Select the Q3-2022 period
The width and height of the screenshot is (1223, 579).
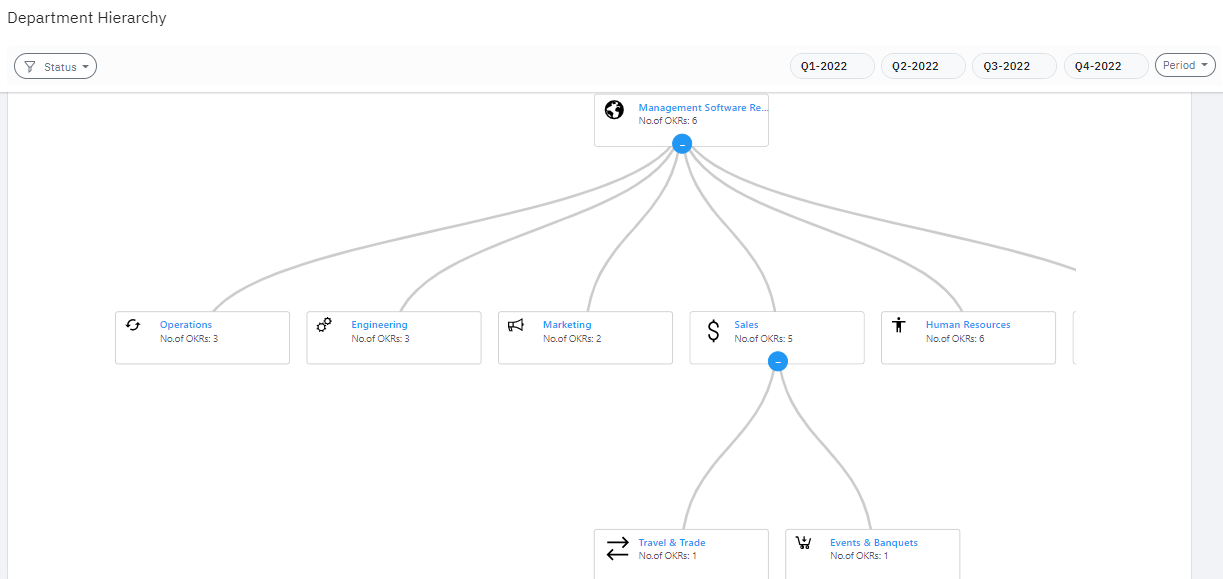coord(1013,65)
